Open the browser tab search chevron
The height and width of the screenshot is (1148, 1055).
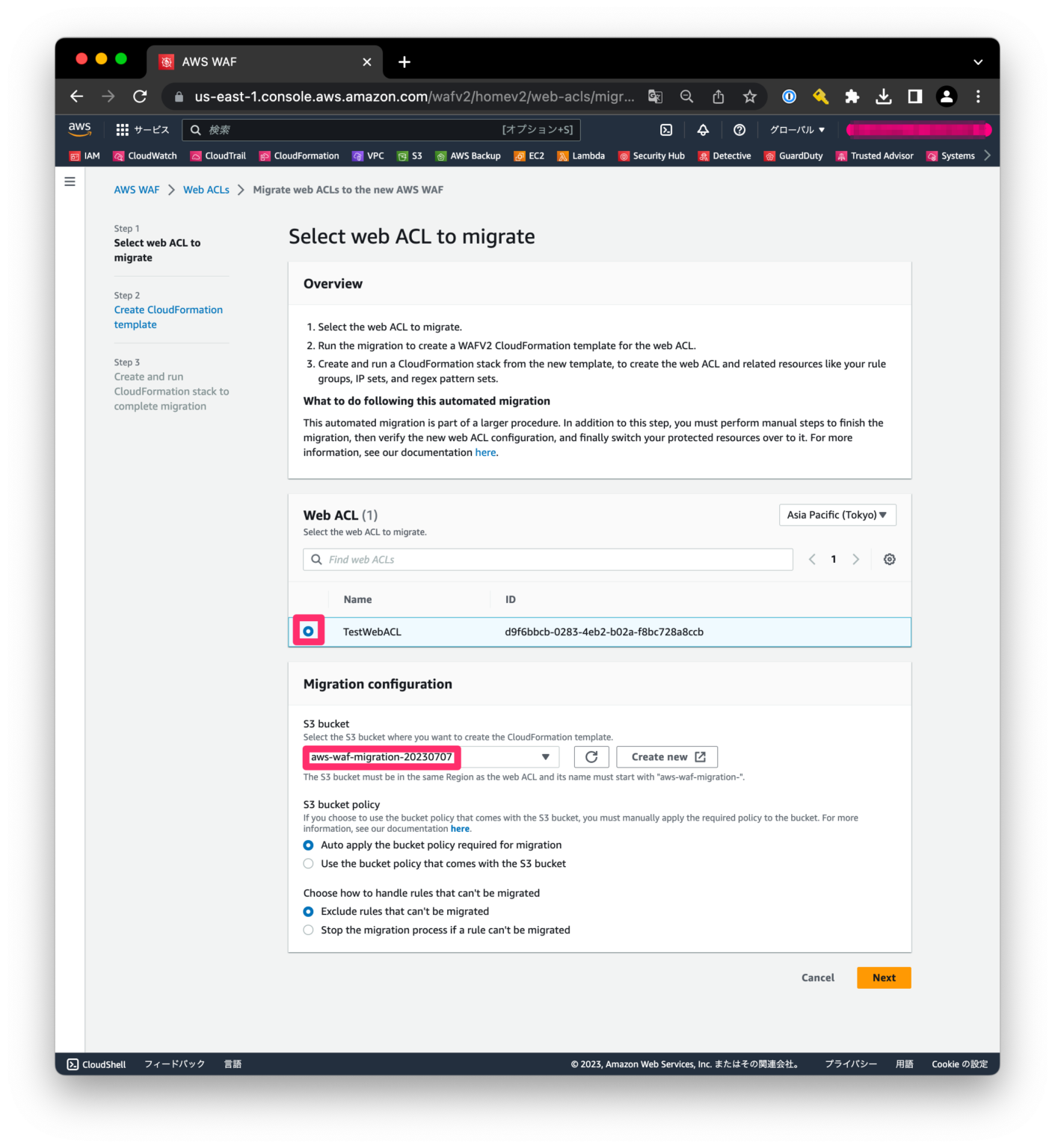point(978,62)
